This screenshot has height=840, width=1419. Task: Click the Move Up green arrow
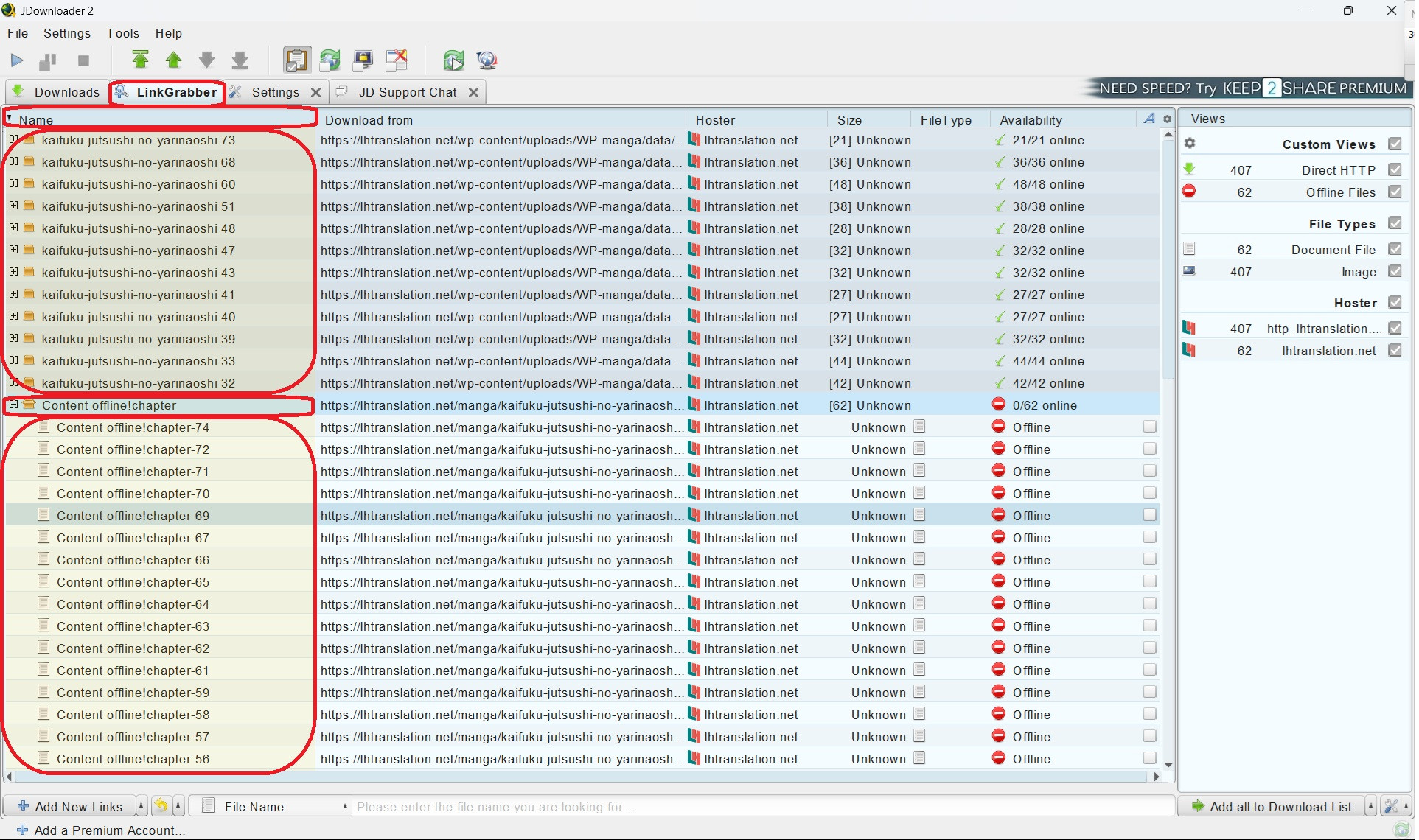pyautogui.click(x=174, y=60)
